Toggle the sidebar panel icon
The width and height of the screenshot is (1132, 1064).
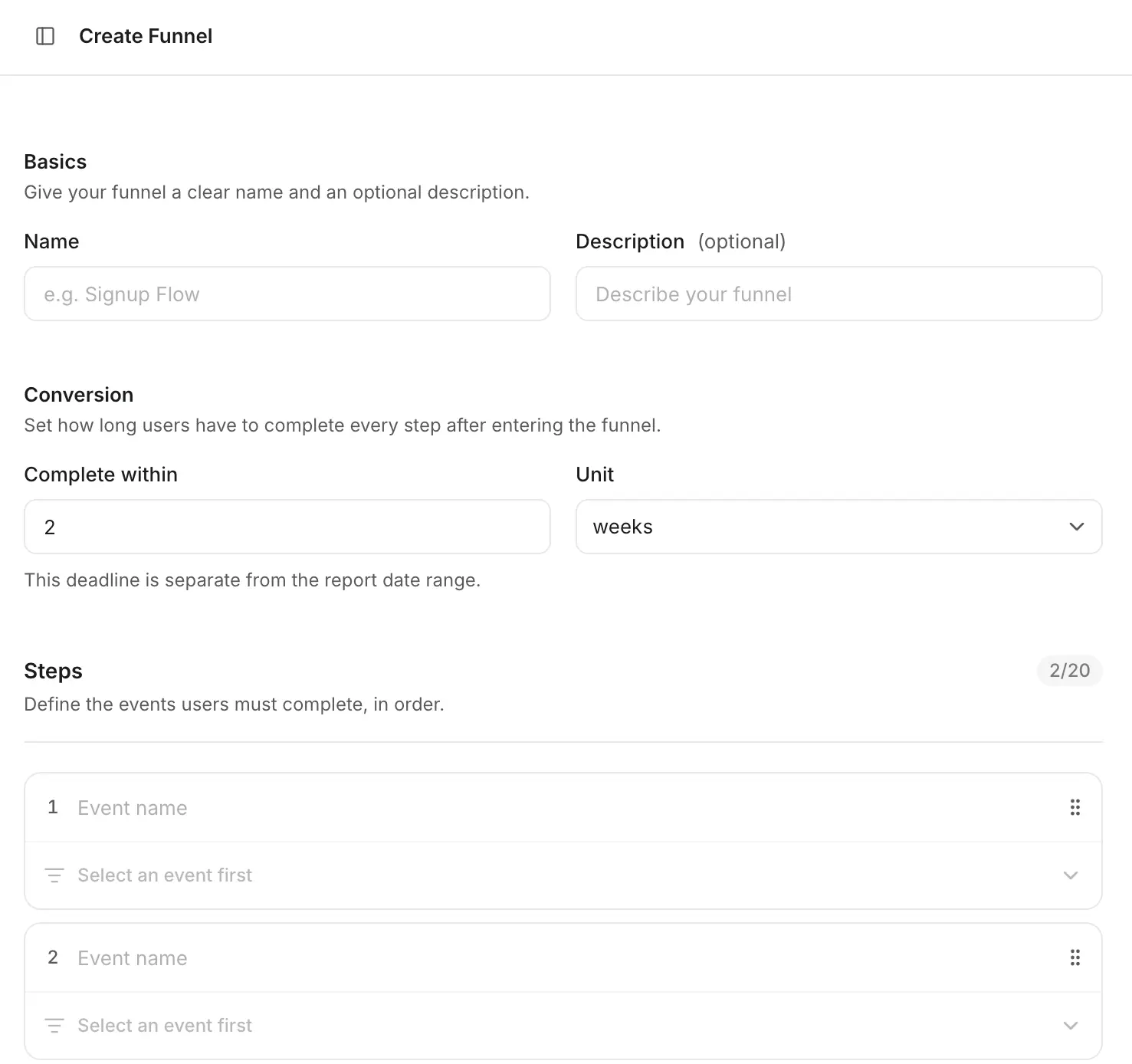45,36
